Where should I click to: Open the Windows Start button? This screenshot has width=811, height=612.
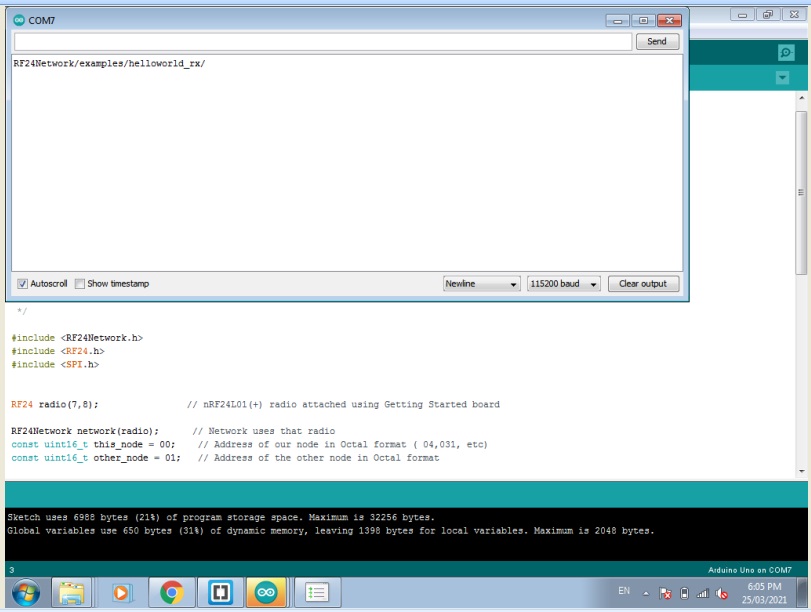(25, 593)
